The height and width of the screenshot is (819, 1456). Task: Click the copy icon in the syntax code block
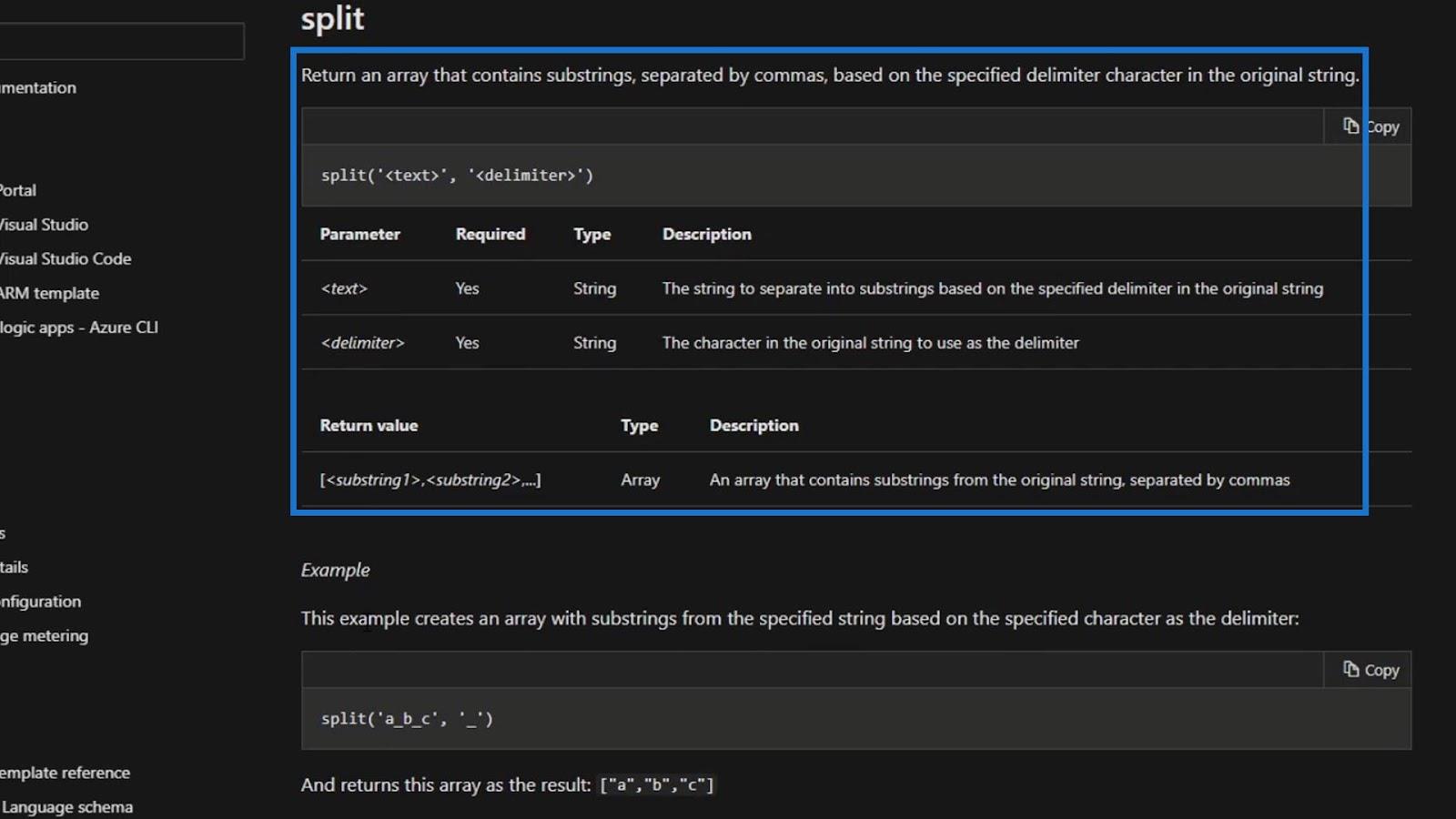pos(1351,126)
